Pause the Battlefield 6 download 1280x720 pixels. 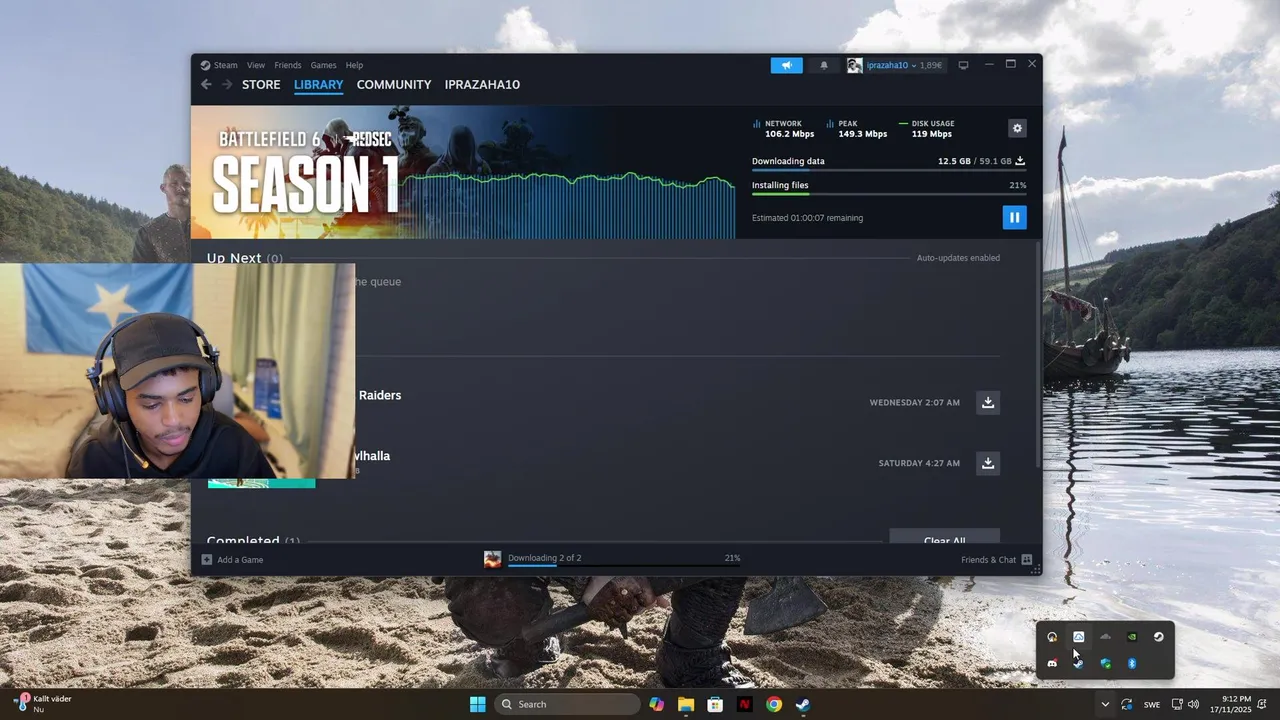pyautogui.click(x=1014, y=217)
